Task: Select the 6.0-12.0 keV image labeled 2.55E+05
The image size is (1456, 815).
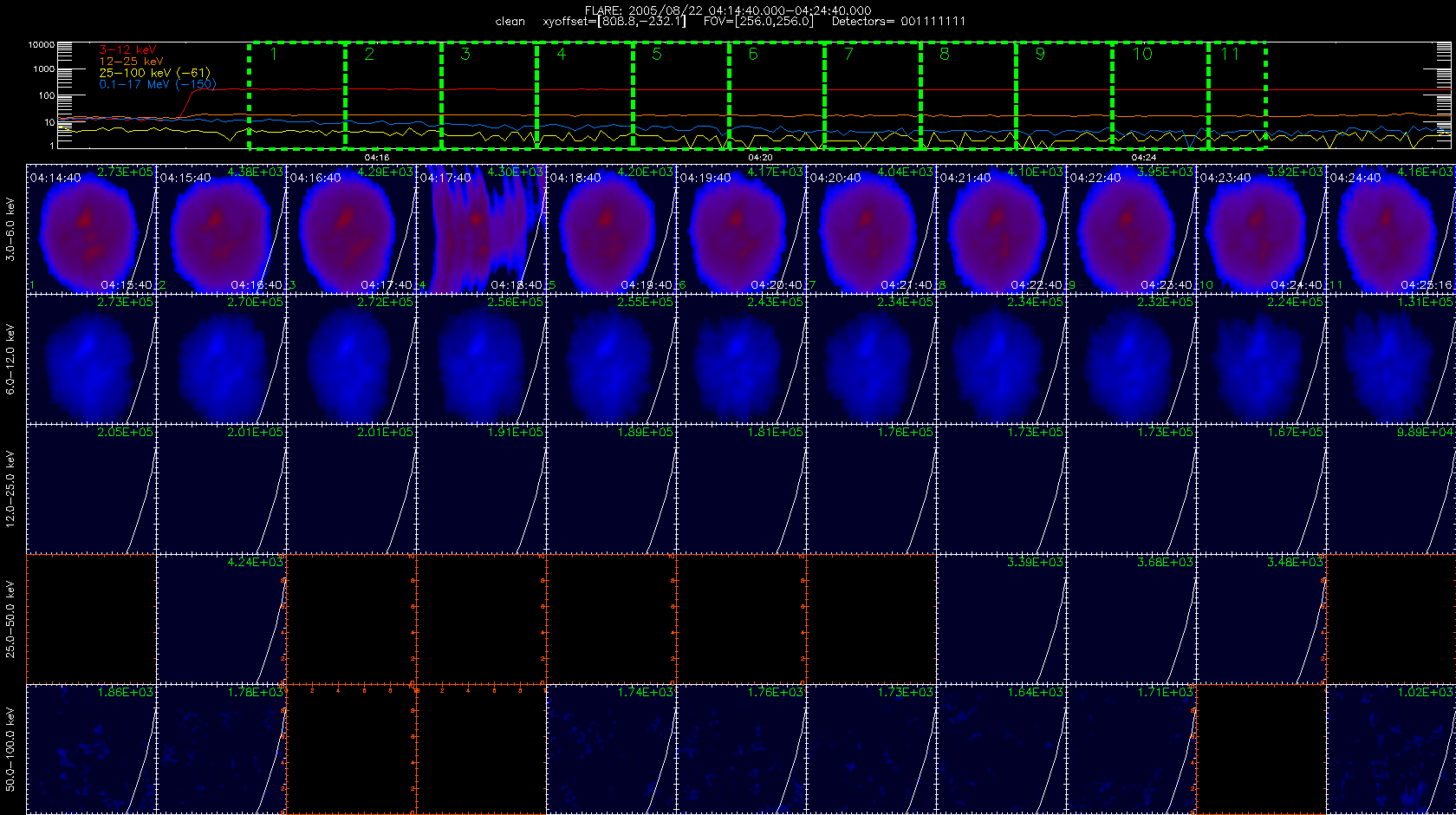Action: click(x=611, y=359)
